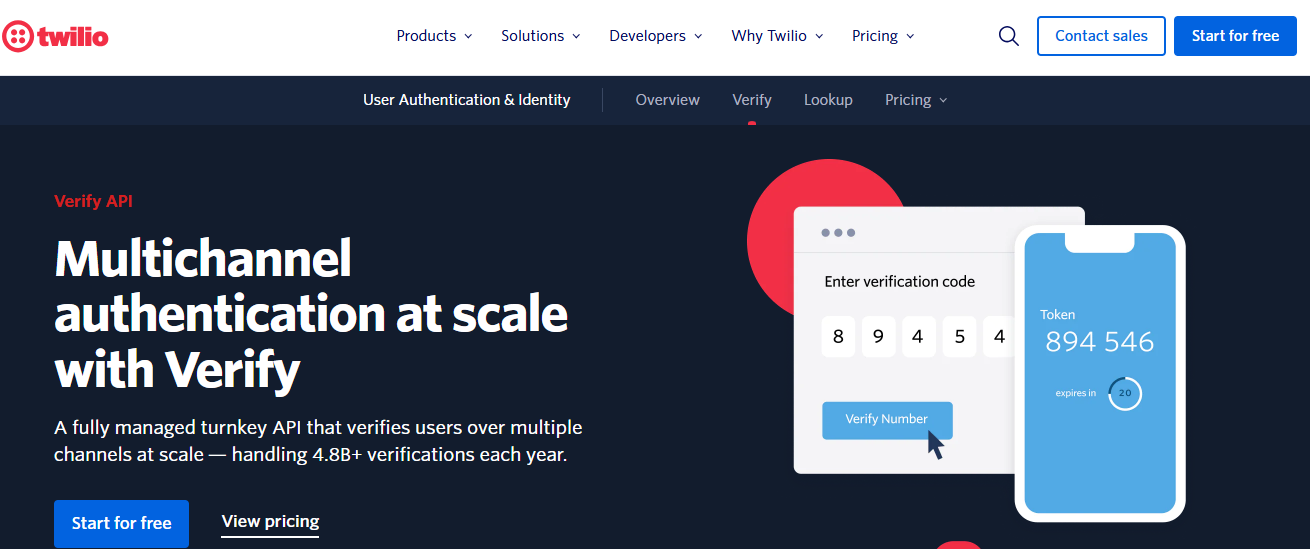Expand the Solutions dropdown
The image size is (1310, 549).
coord(540,36)
